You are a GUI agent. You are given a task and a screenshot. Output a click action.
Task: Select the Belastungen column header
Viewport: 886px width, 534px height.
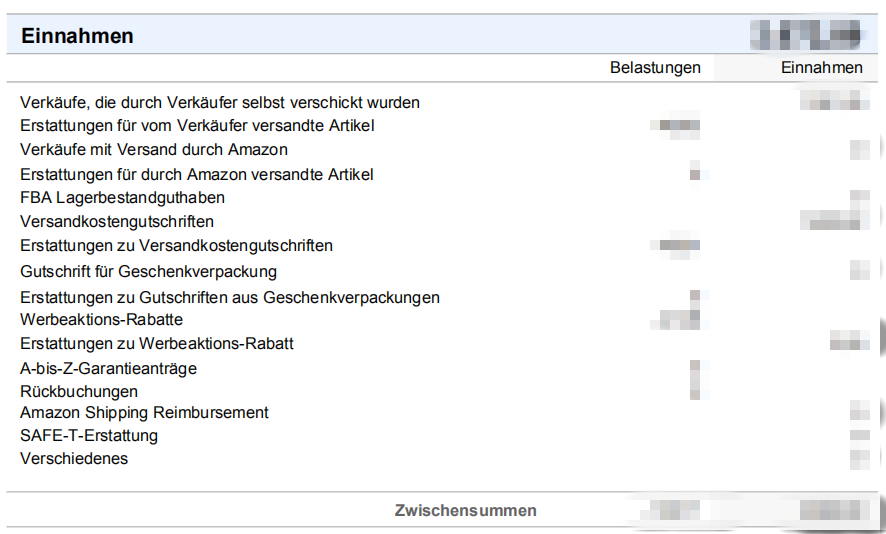tap(655, 68)
